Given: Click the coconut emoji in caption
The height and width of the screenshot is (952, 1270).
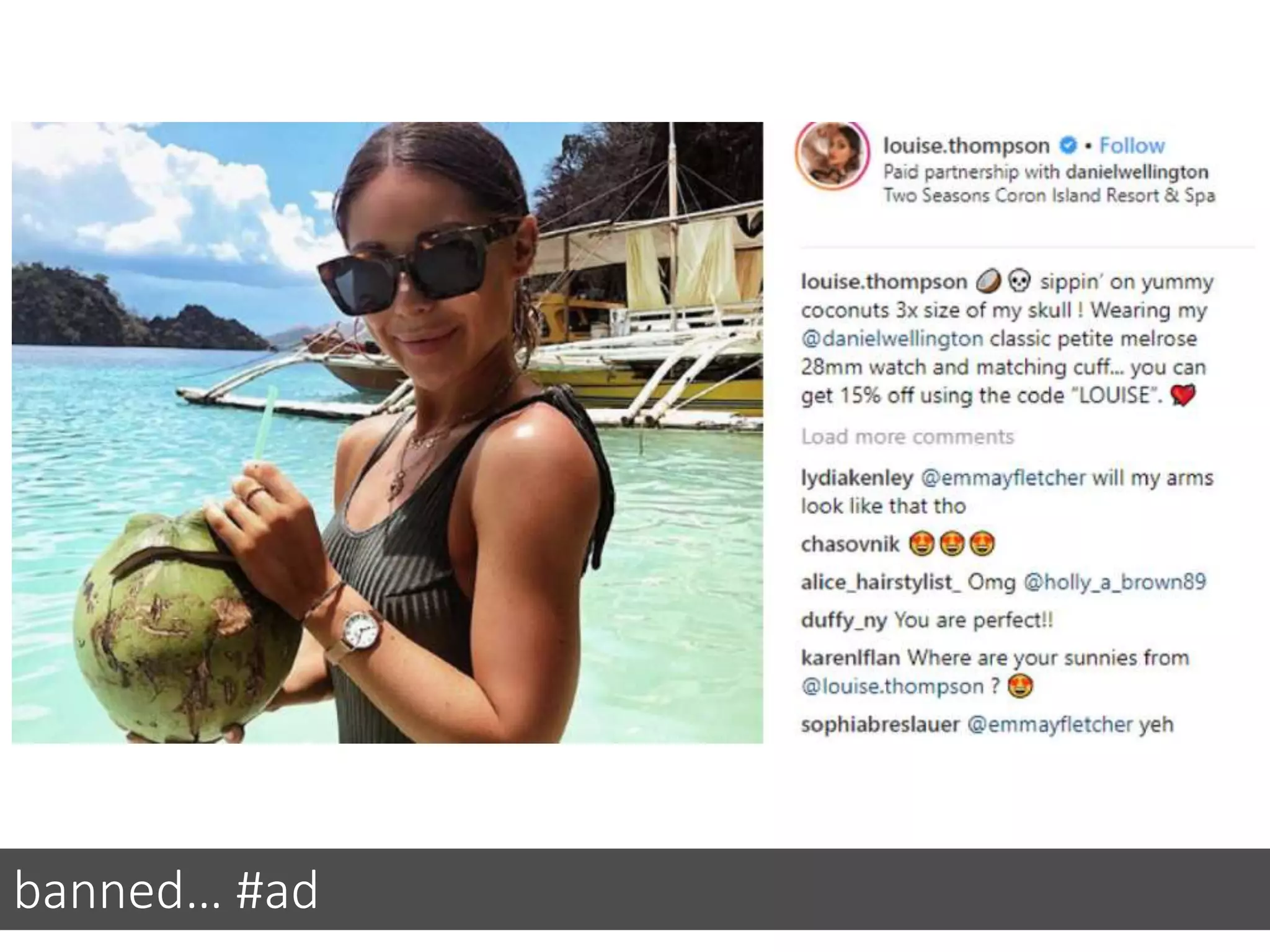Looking at the screenshot, I should click(x=988, y=282).
